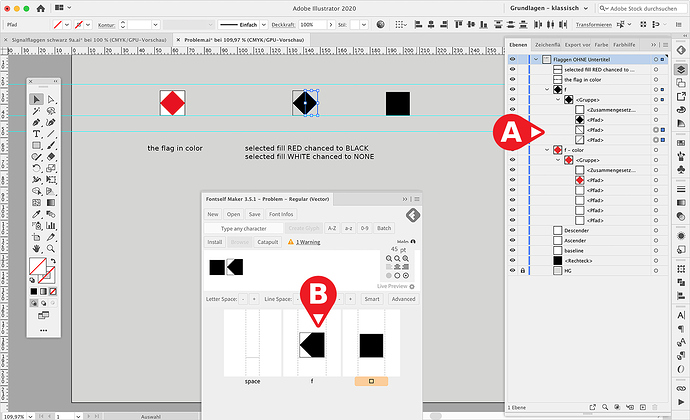
Task: Open the recolor artwork globe icon
Action: (x=381, y=25)
